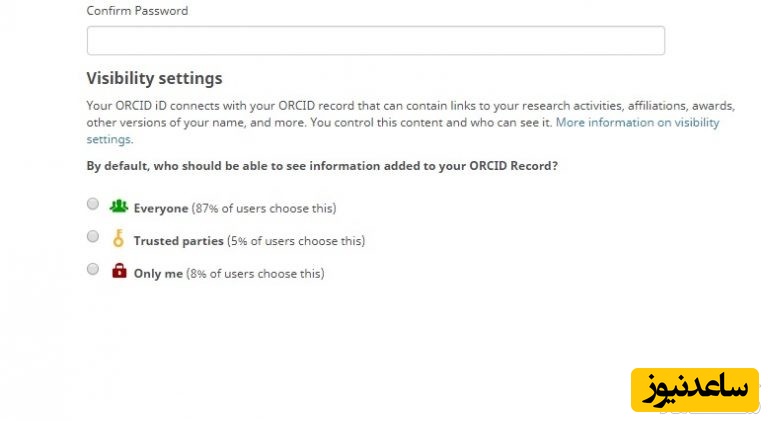Open More information on visibility link
Image resolution: width=768 pixels, height=421 pixels.
pos(637,123)
